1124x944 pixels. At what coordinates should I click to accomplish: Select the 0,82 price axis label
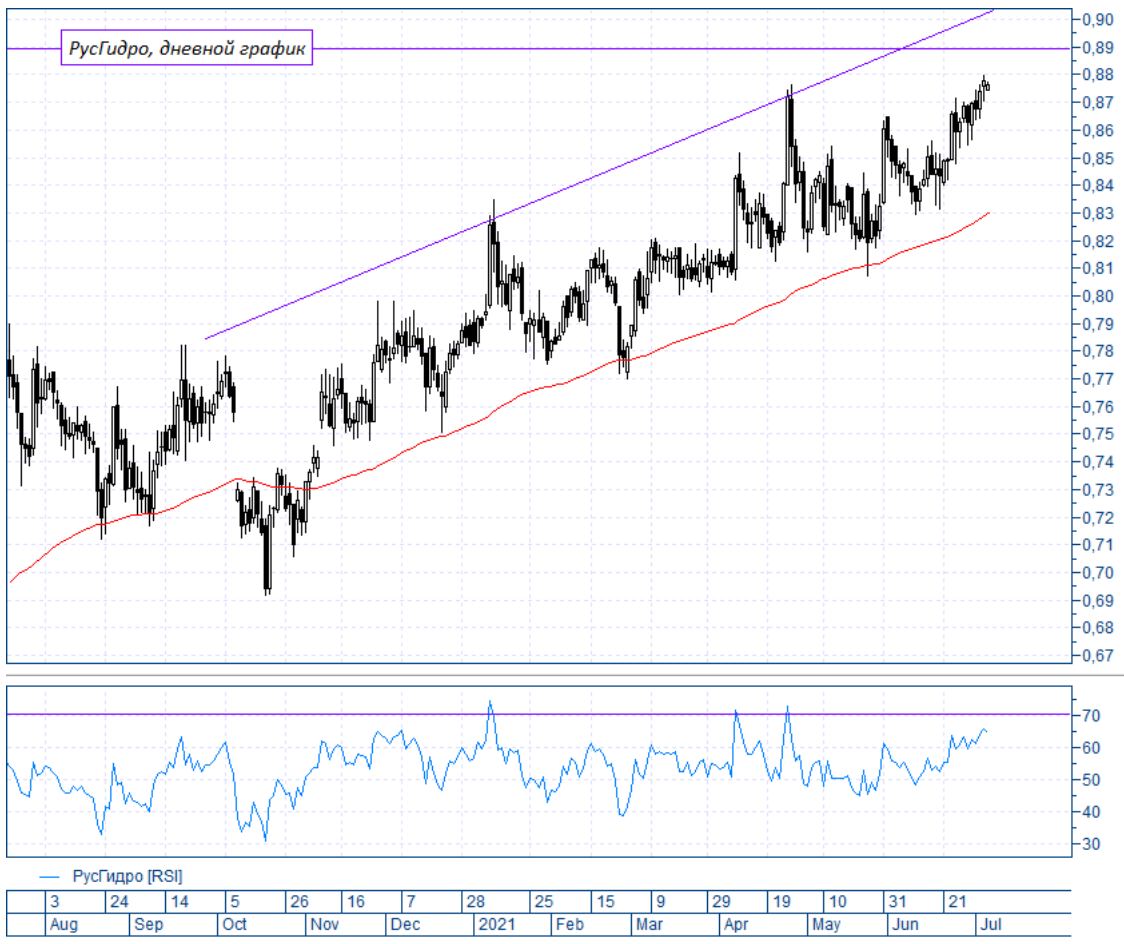click(x=1097, y=241)
